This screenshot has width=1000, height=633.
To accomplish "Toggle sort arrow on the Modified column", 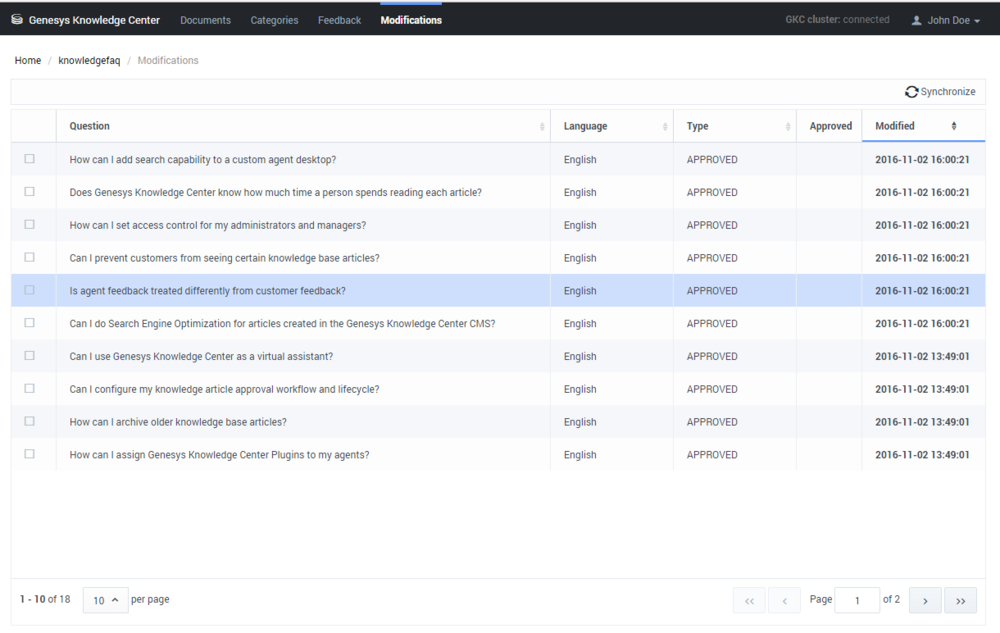I will pyautogui.click(x=953, y=126).
